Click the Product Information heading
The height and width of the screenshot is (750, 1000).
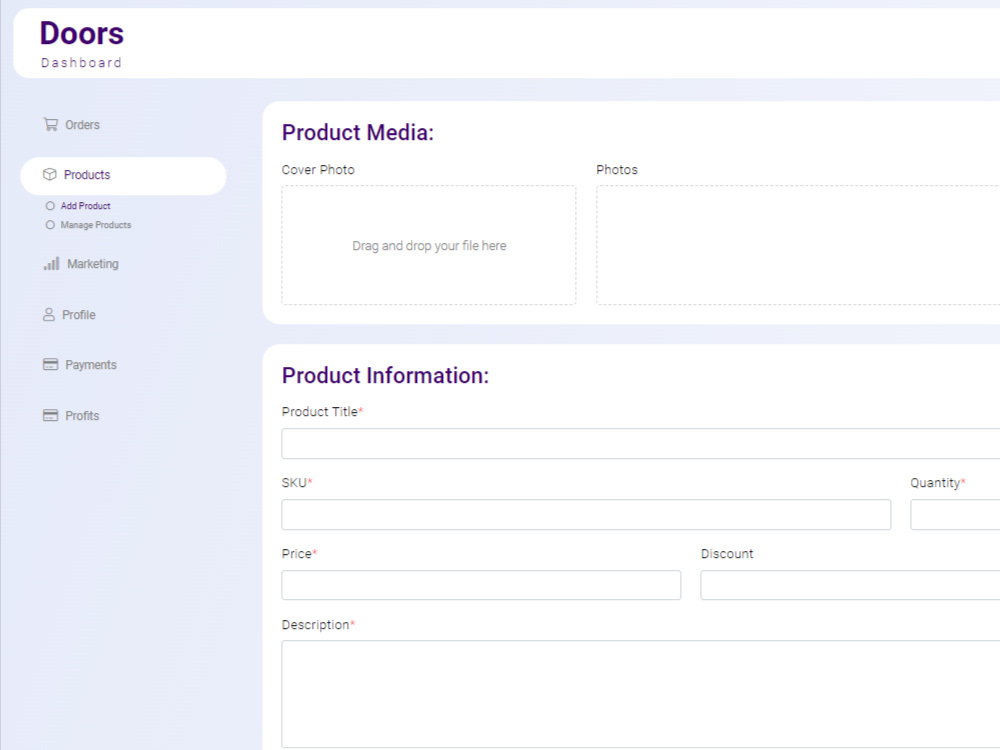tap(385, 376)
